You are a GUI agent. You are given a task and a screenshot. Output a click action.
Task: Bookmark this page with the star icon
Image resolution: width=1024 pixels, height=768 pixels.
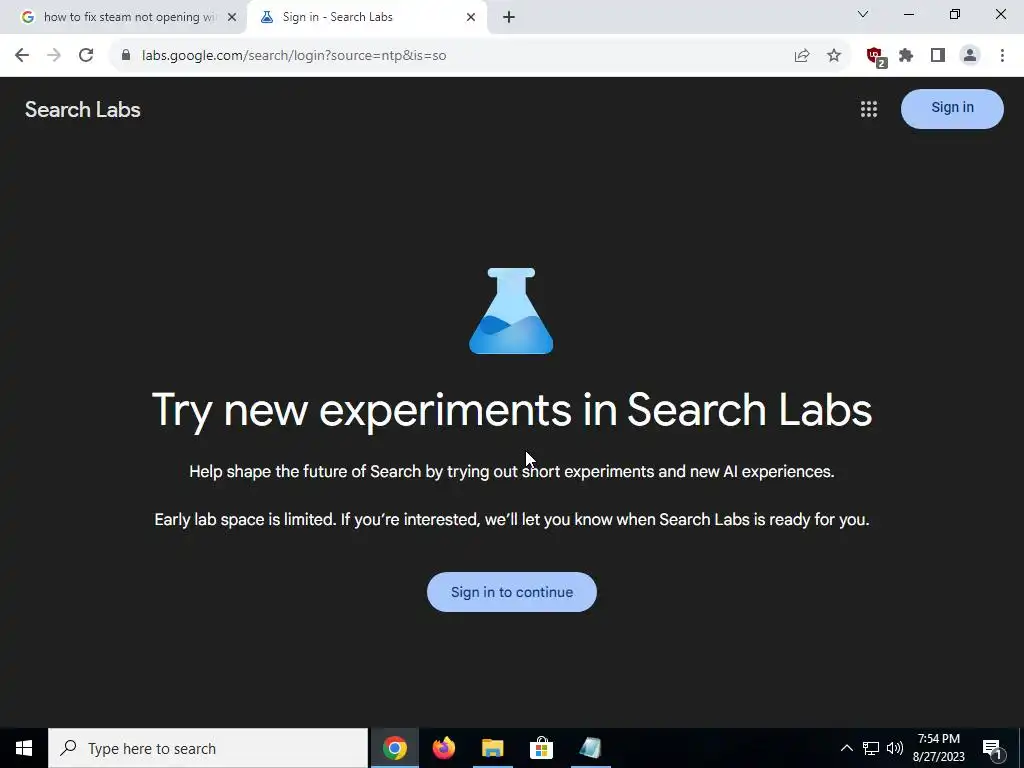pyautogui.click(x=834, y=56)
